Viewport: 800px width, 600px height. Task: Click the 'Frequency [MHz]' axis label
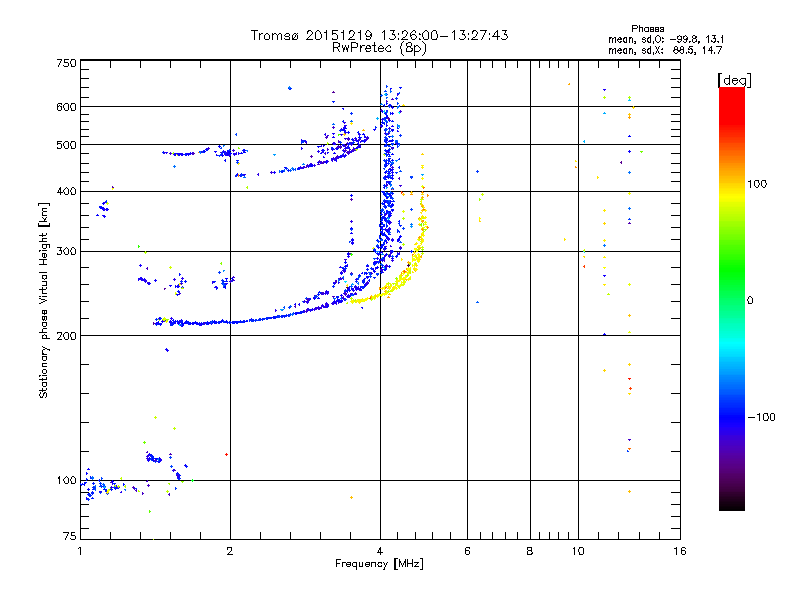pos(379,564)
